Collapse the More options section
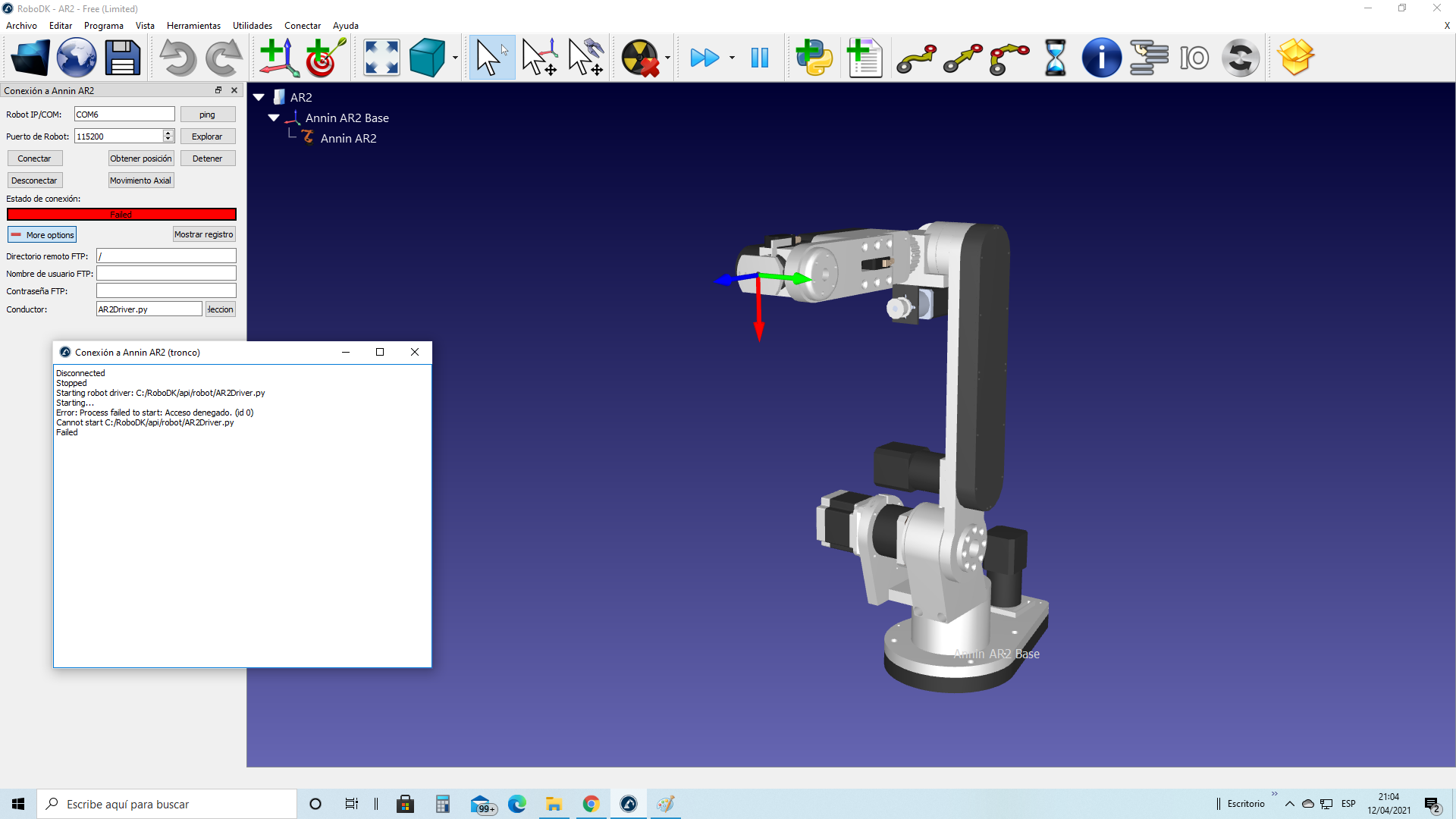 tap(42, 235)
